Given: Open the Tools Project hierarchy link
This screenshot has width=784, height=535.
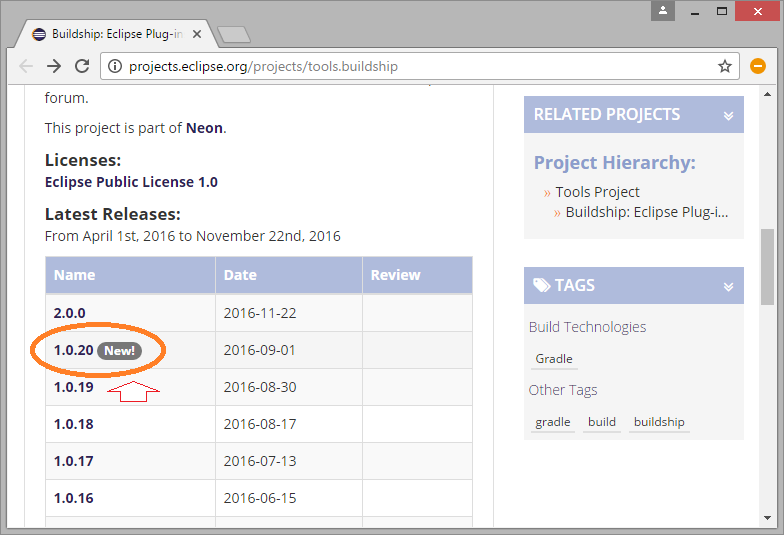Looking at the screenshot, I should coord(598,192).
